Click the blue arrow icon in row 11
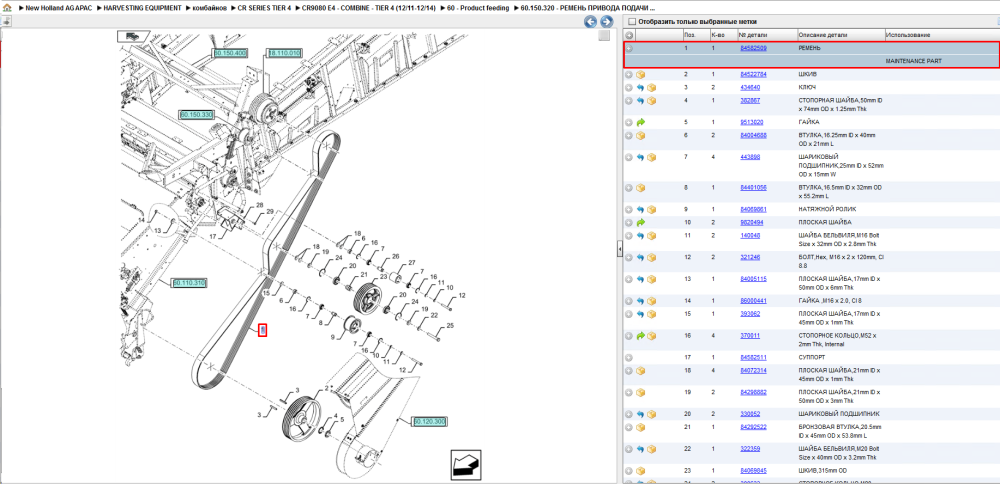 click(x=641, y=236)
